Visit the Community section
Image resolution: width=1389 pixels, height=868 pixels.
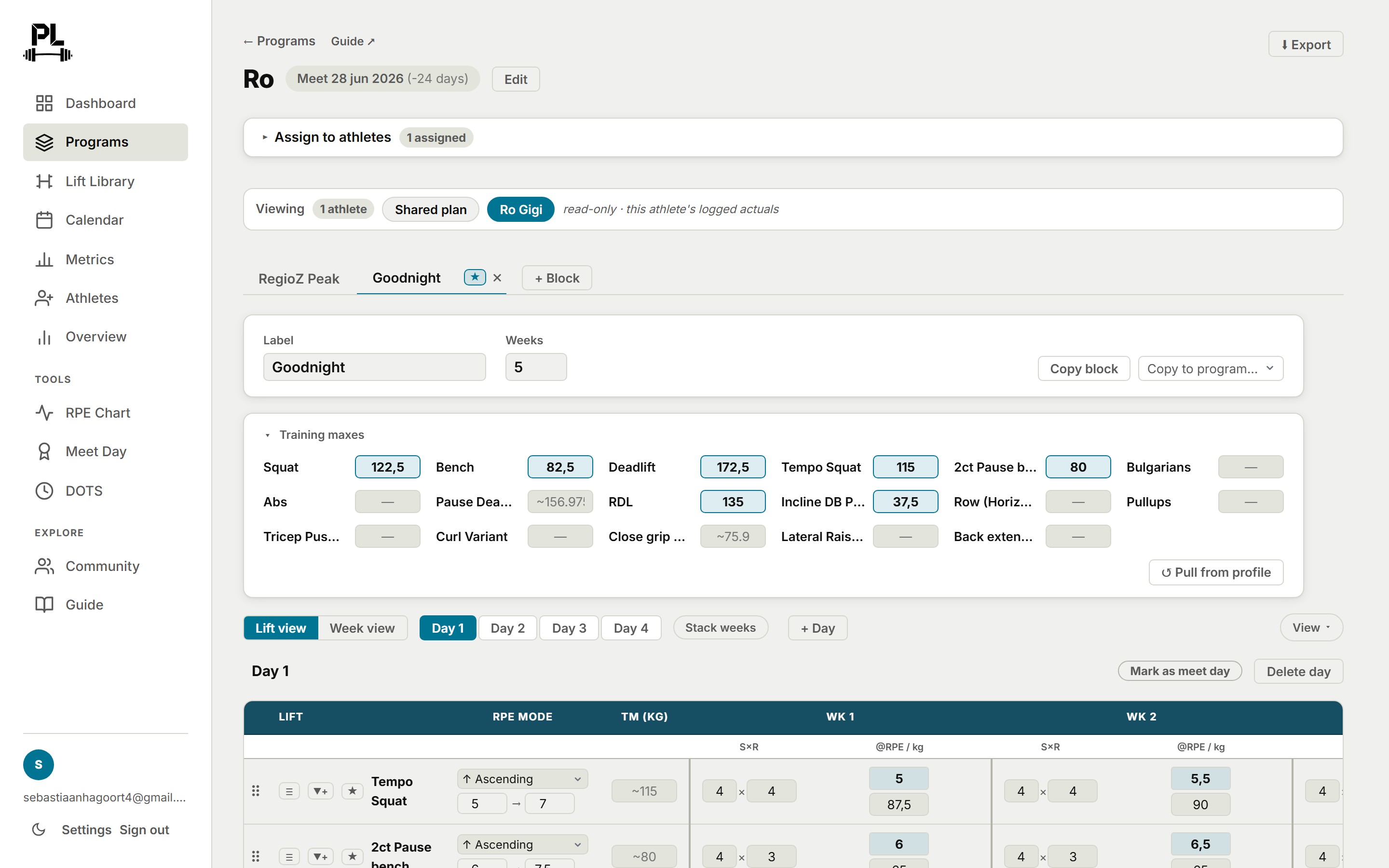[105, 566]
